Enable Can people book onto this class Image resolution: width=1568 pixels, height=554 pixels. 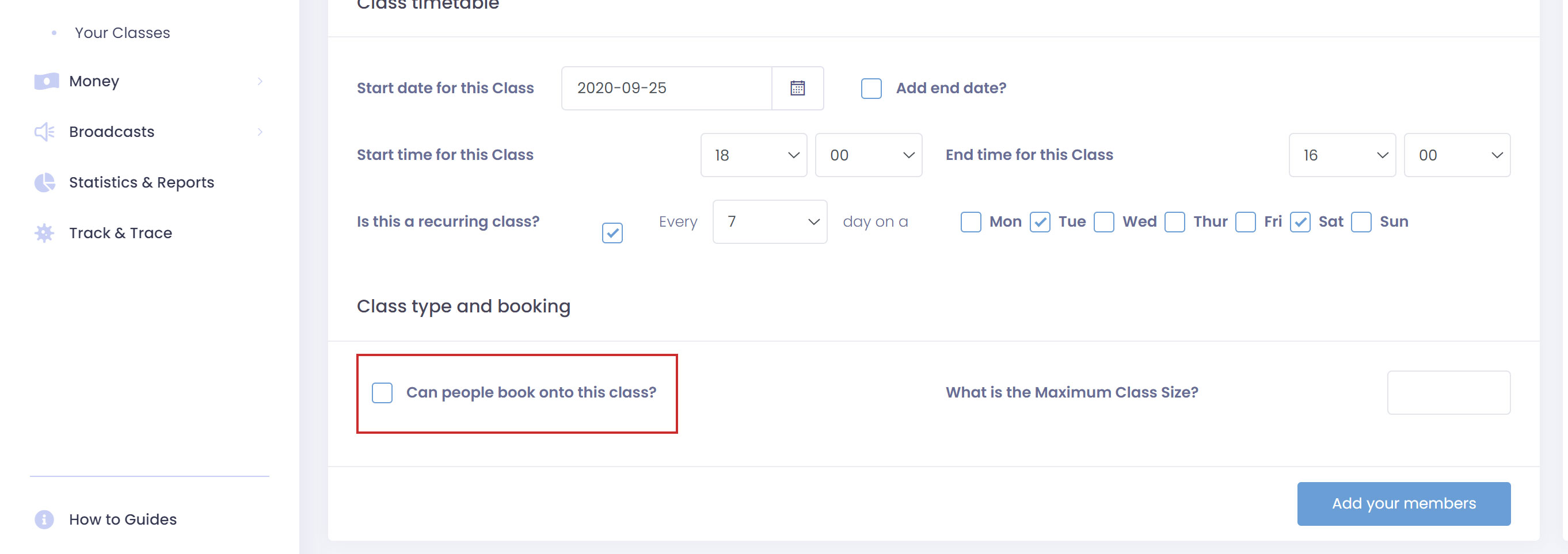[x=382, y=393]
